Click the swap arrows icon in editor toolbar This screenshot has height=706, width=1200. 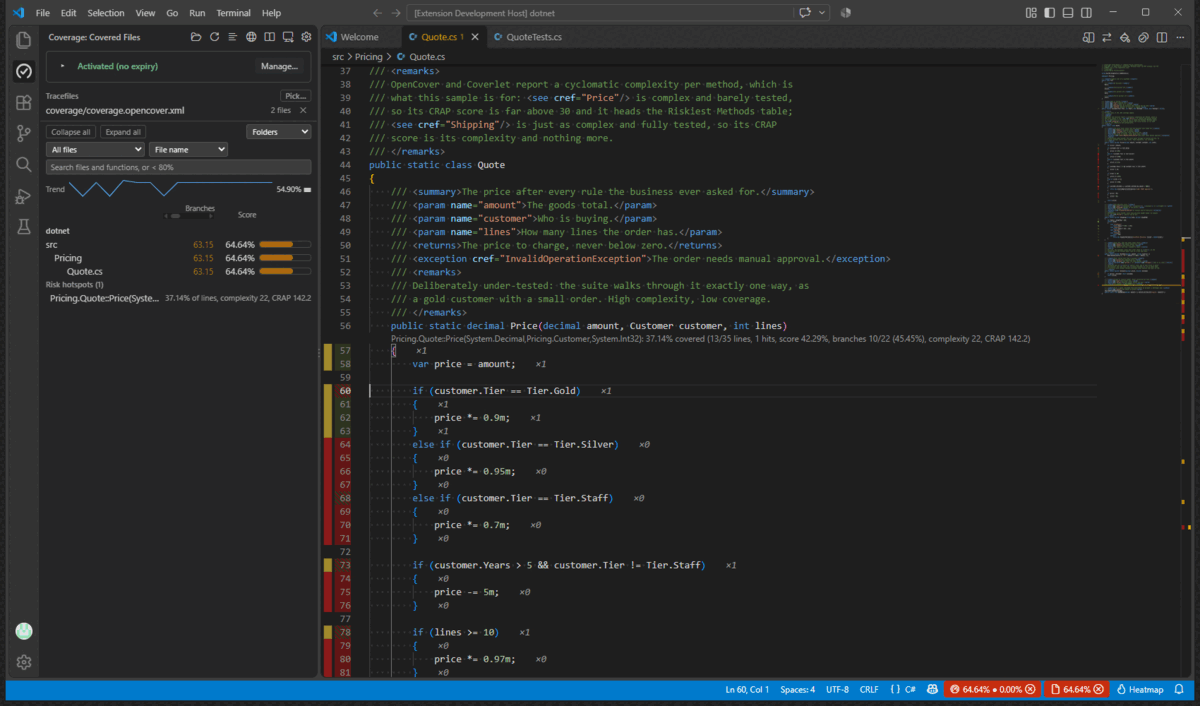(x=1107, y=37)
